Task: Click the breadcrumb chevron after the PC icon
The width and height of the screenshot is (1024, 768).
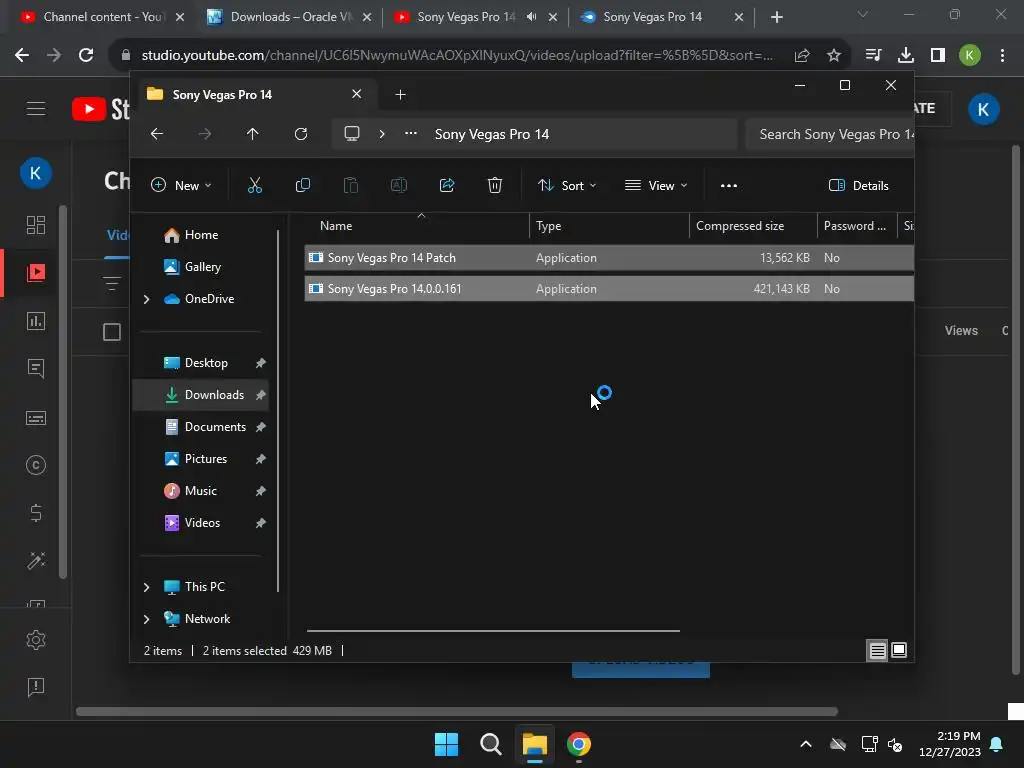Action: (382, 134)
